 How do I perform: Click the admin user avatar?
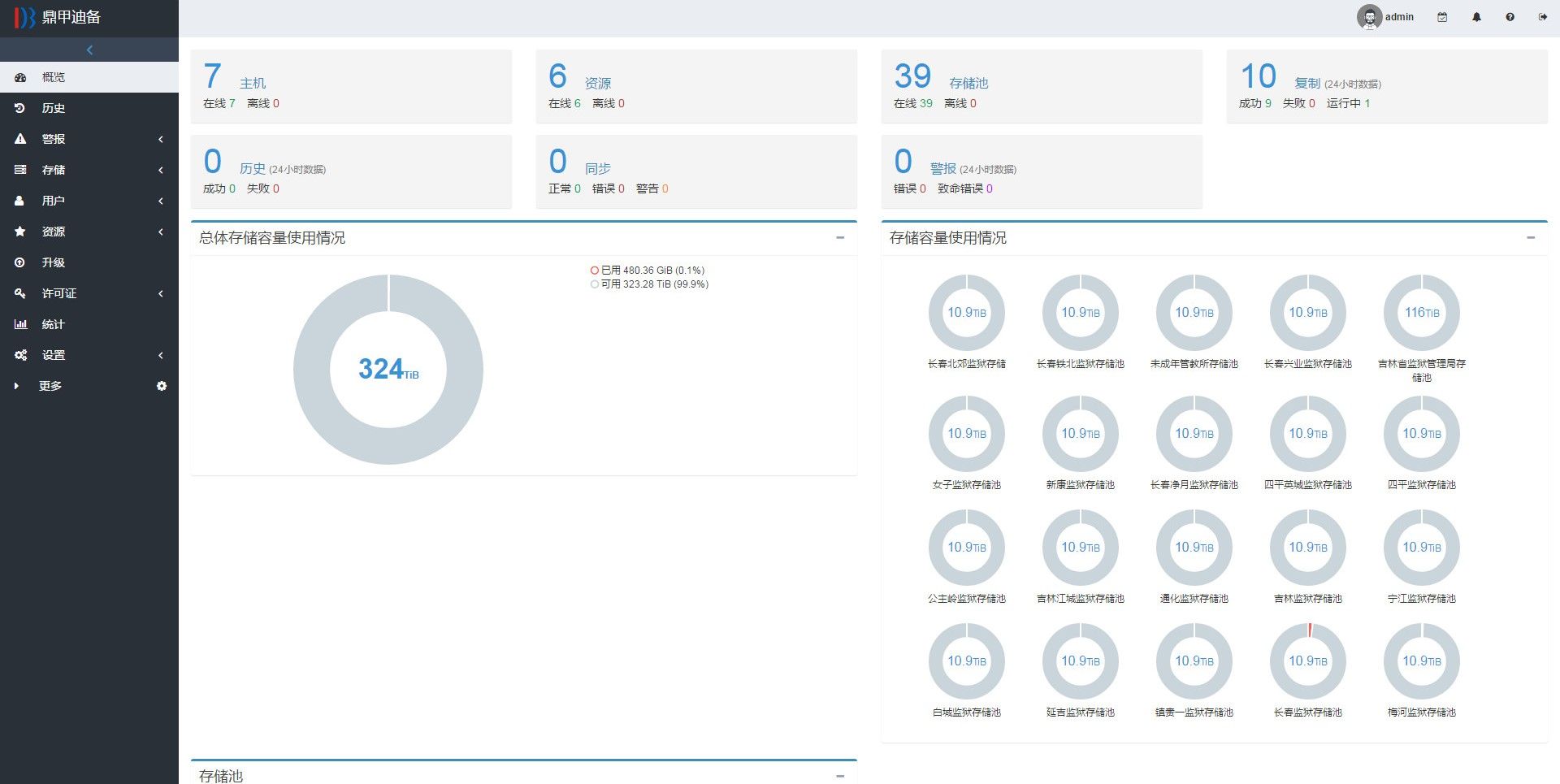click(1369, 17)
